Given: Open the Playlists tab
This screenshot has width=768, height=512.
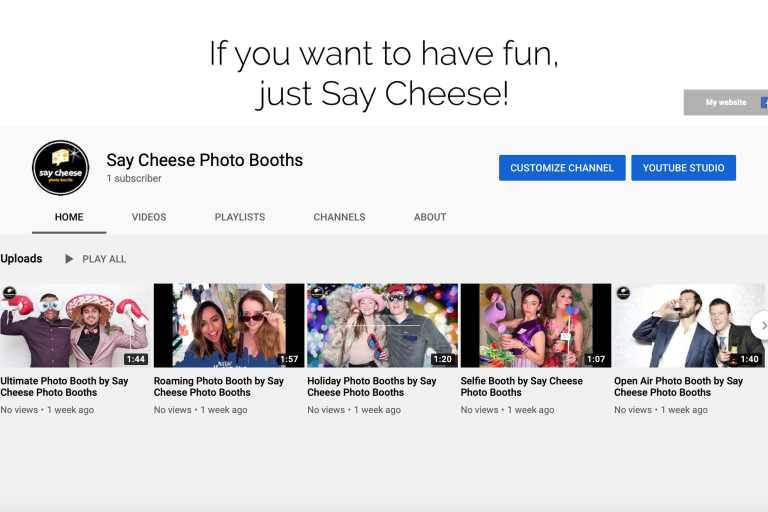Looking at the screenshot, I should (240, 217).
